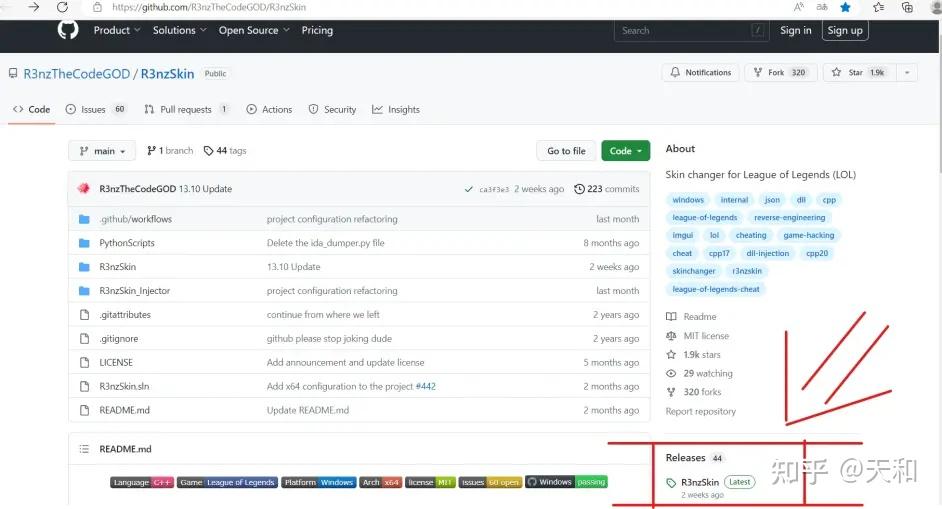Star the repository

click(x=860, y=73)
